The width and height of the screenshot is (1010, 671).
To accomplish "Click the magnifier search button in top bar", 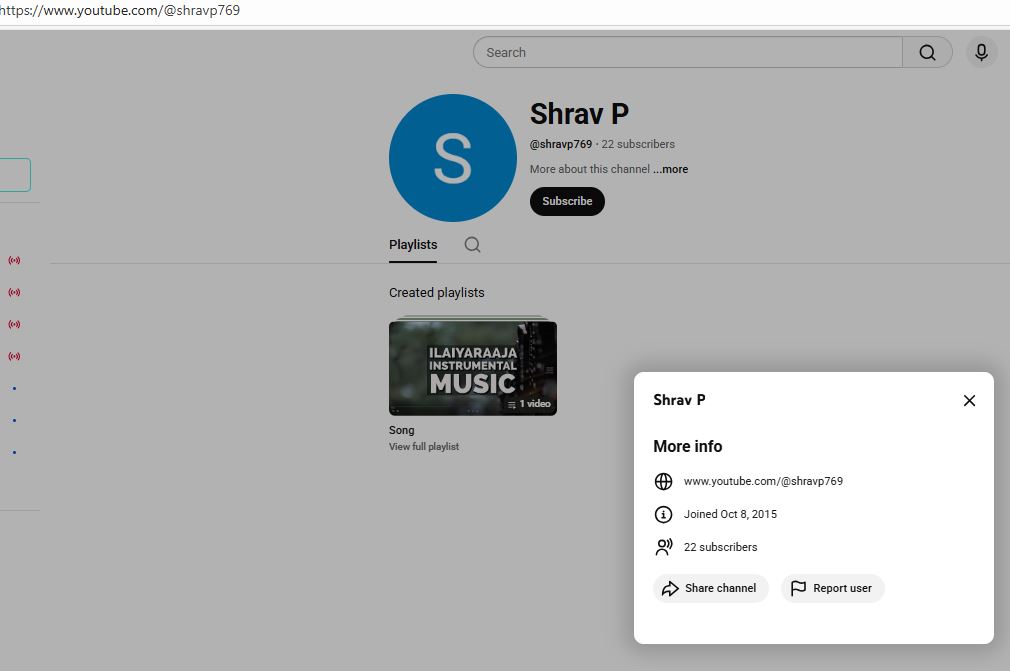I will coord(927,52).
